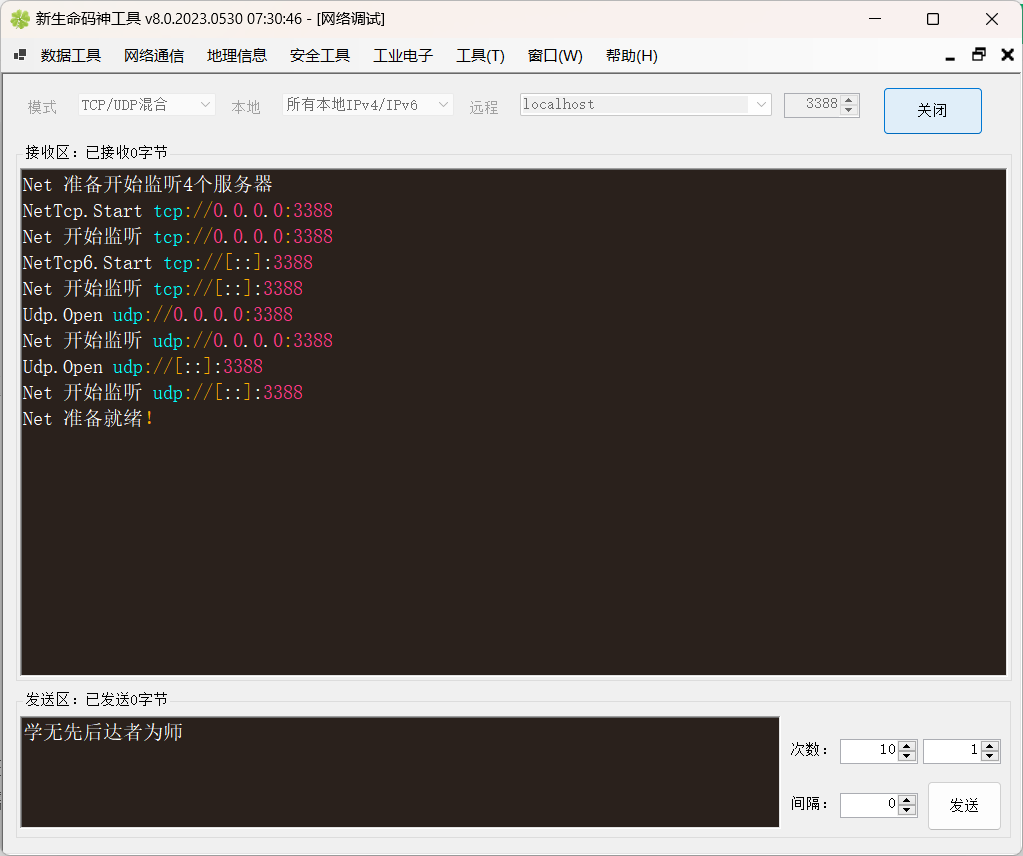Screen dimensions: 1023x856
Task: Decrease the port 3388 with down arrow
Action: pyautogui.click(x=848, y=110)
